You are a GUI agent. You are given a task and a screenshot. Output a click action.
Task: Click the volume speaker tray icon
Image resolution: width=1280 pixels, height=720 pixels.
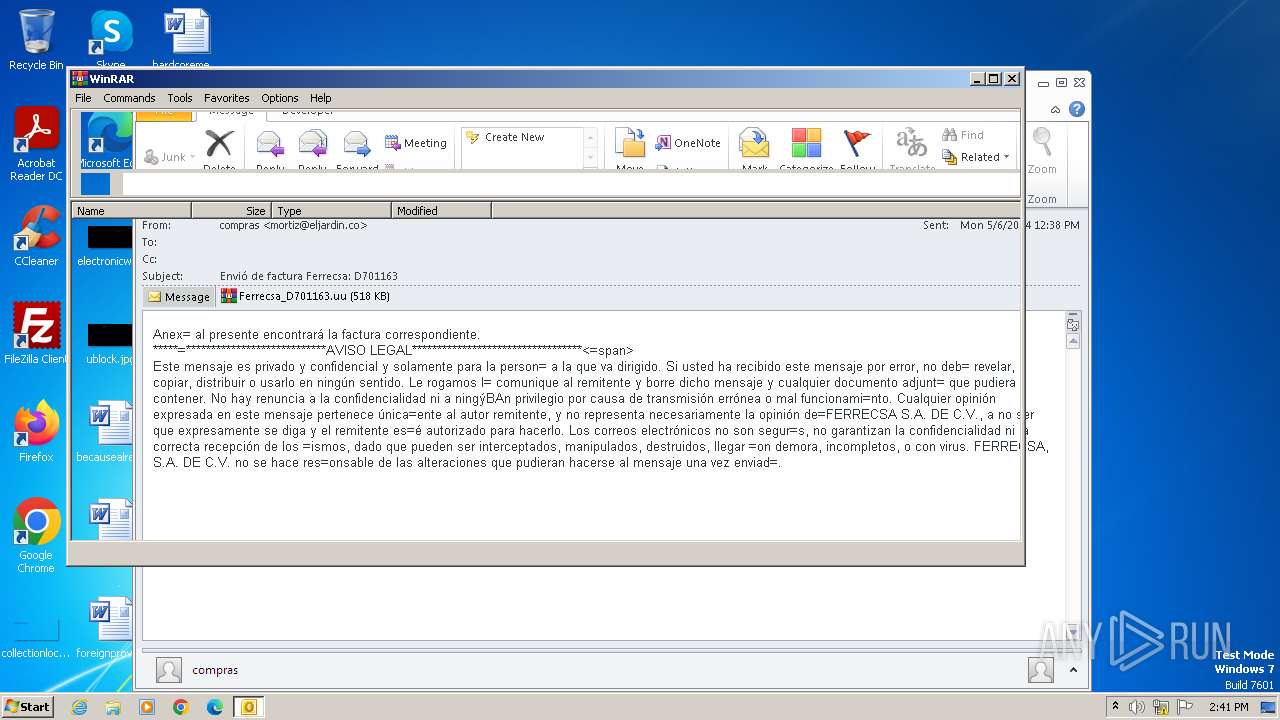click(1137, 707)
